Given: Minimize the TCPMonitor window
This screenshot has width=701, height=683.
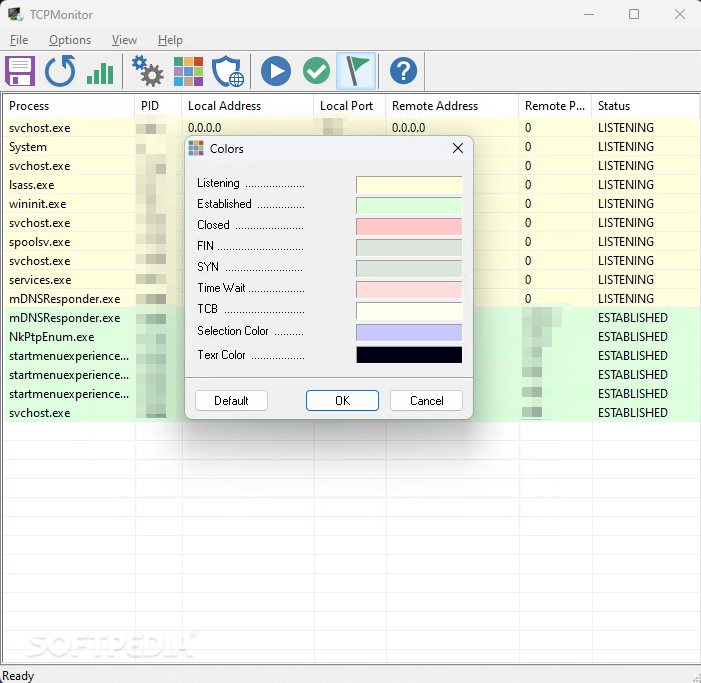Looking at the screenshot, I should pyautogui.click(x=589, y=14).
